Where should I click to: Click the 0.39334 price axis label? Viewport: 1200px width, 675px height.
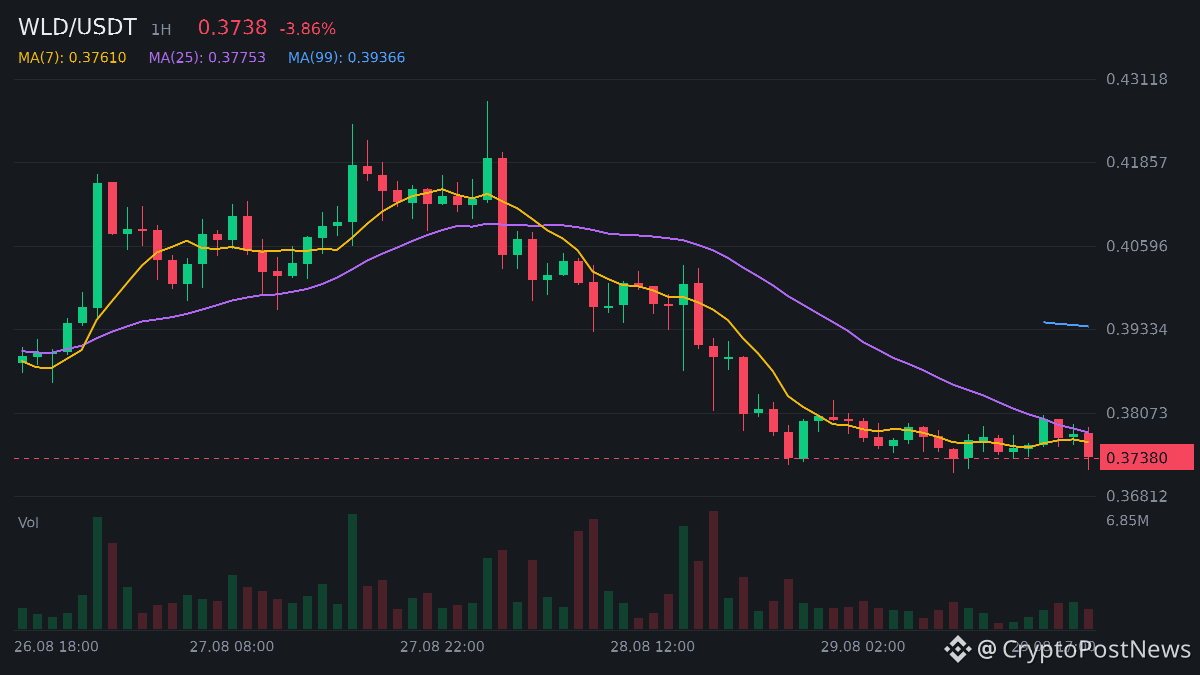tap(1137, 329)
